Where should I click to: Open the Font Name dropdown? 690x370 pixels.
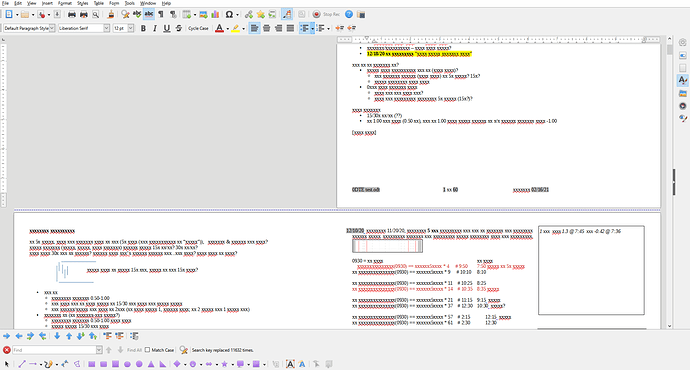(106, 28)
